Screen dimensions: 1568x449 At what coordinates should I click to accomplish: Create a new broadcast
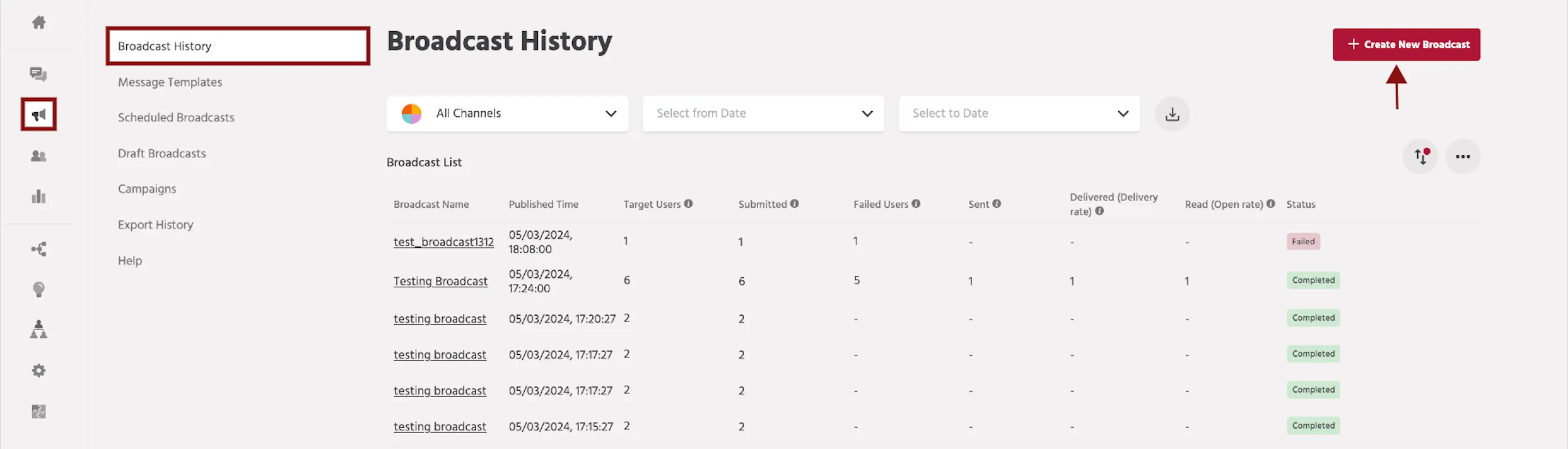pos(1406,45)
